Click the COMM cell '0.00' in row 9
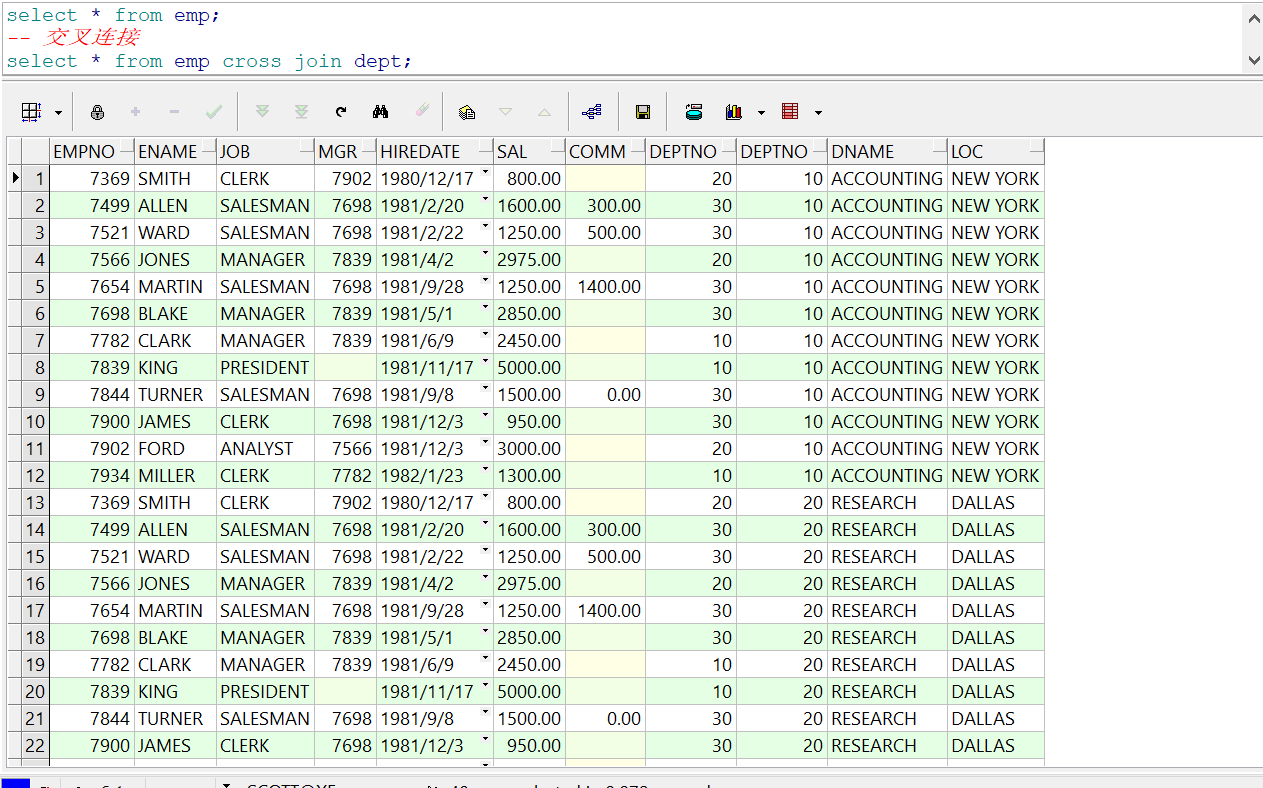This screenshot has width=1263, height=788. (x=605, y=395)
